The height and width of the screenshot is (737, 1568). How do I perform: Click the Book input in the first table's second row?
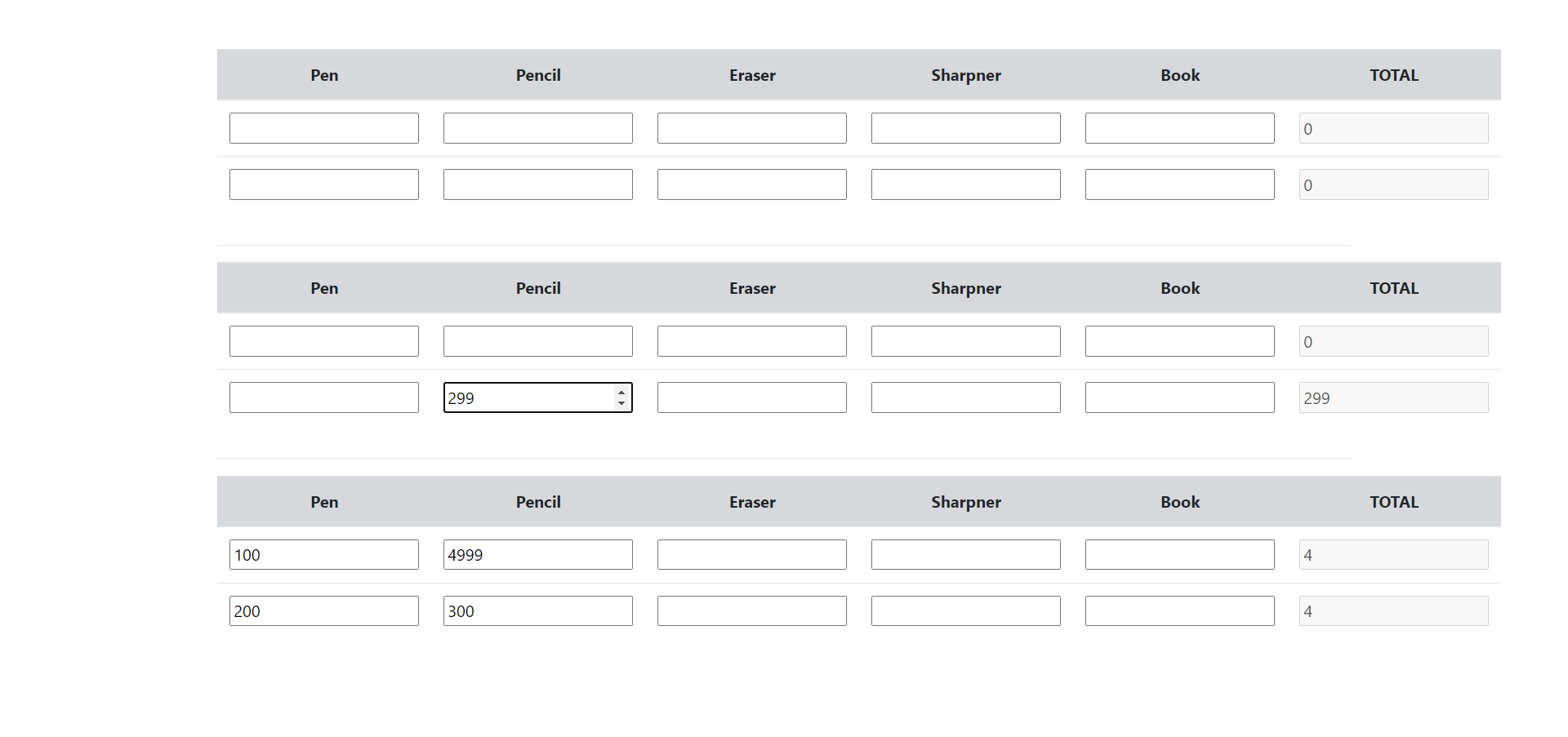[1179, 184]
